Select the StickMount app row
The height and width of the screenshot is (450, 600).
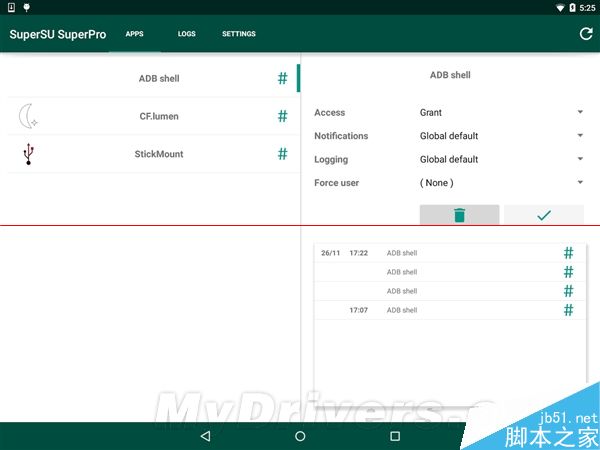[x=153, y=154]
